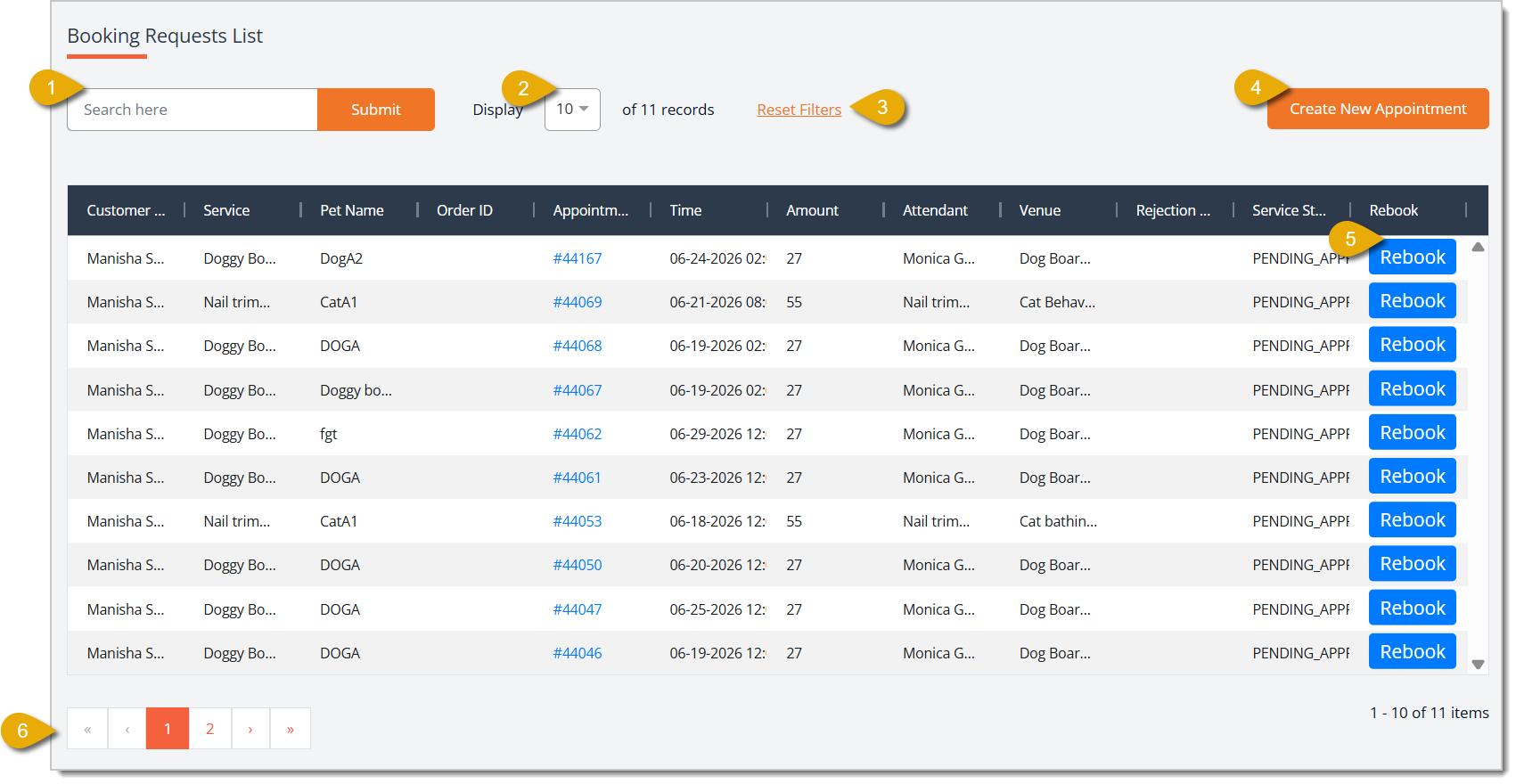Viewport: 1516px width, 784px height.
Task: Open appointment link #44167
Action: (578, 258)
